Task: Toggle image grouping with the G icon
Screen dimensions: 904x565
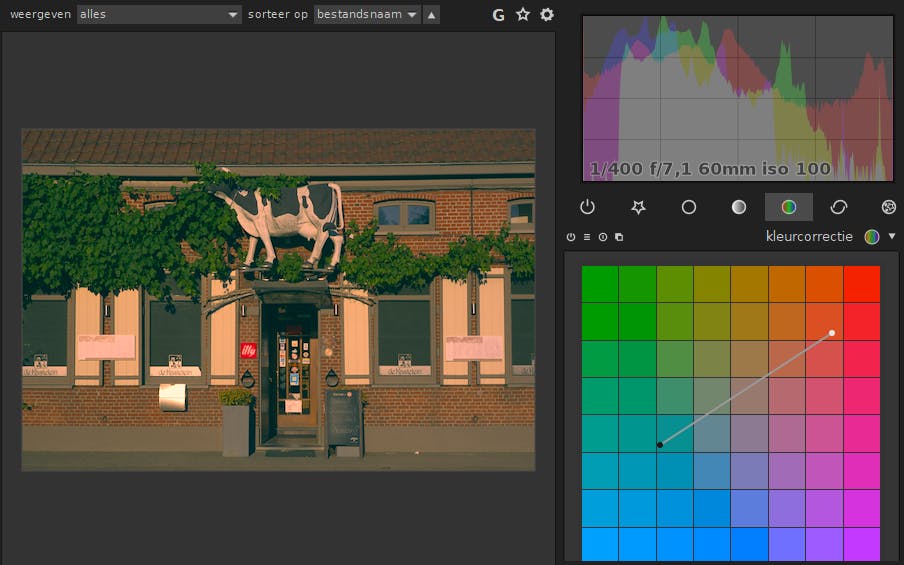Action: [499, 15]
